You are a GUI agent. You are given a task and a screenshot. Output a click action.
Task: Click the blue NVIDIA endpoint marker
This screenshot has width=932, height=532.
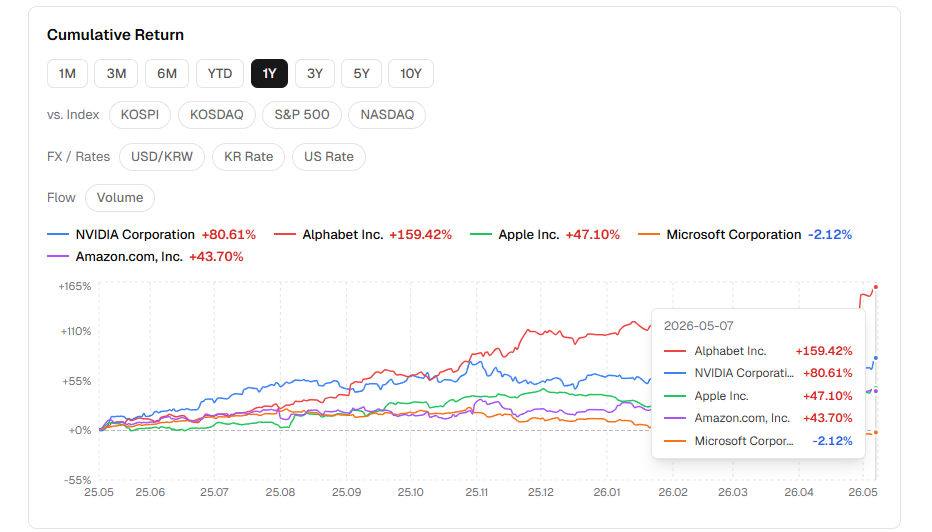coord(876,358)
